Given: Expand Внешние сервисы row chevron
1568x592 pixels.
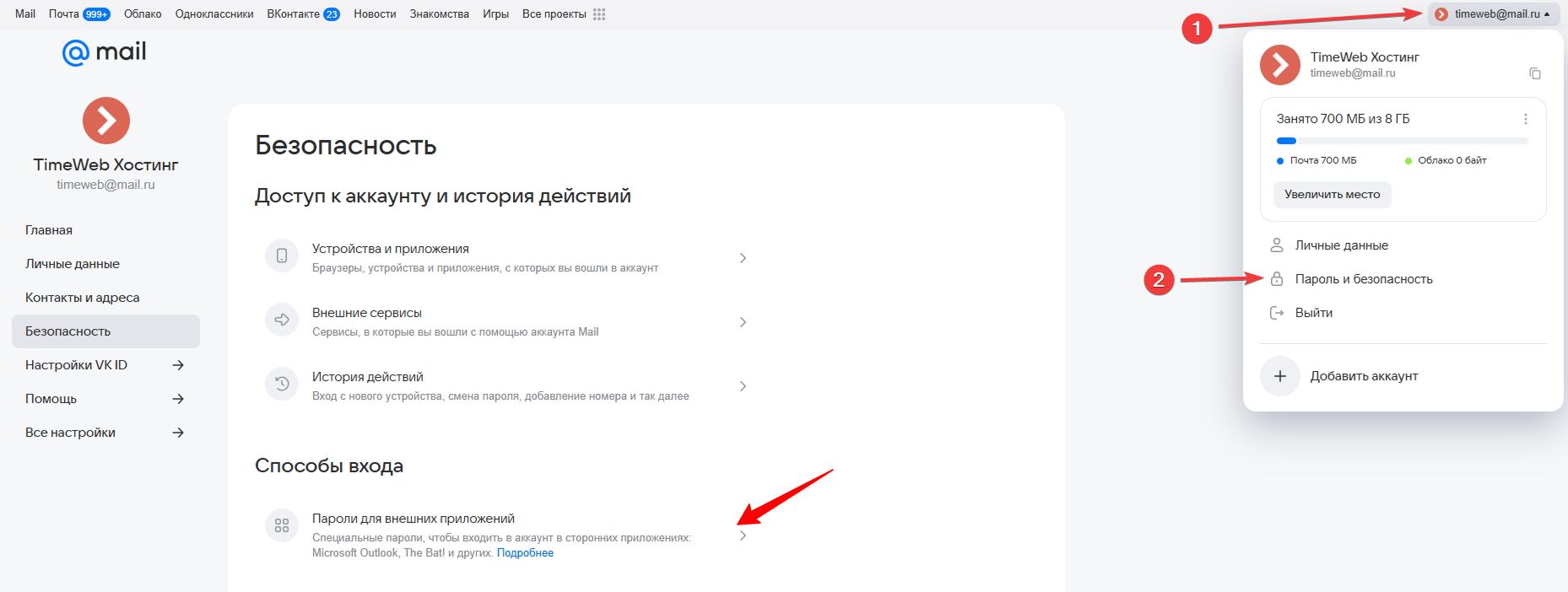Looking at the screenshot, I should click(743, 322).
